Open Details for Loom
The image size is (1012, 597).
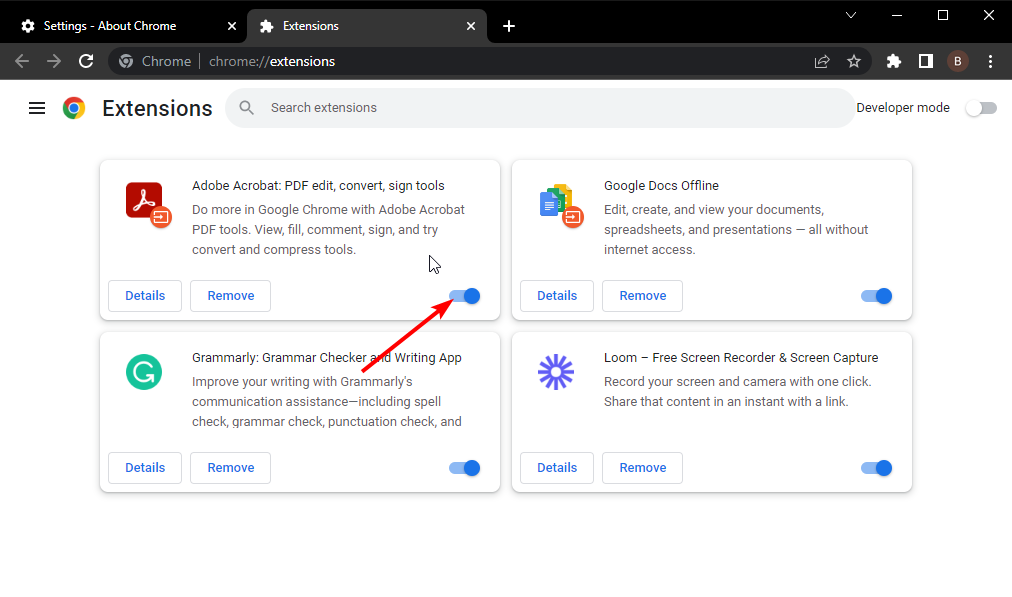[x=557, y=468]
